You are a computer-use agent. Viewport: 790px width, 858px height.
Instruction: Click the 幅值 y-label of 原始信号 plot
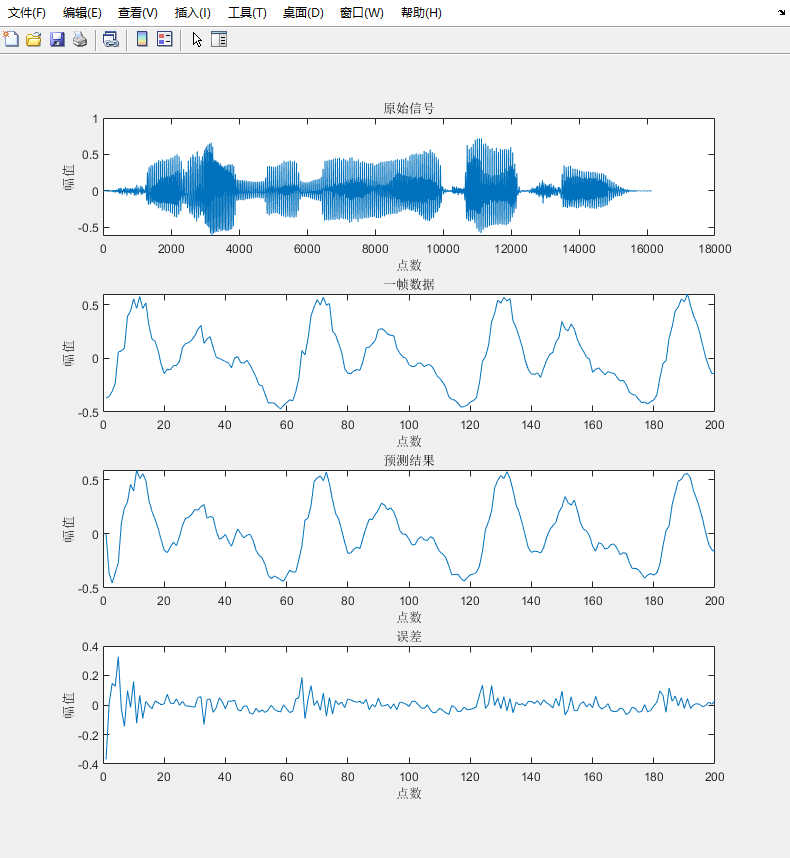tap(68, 177)
